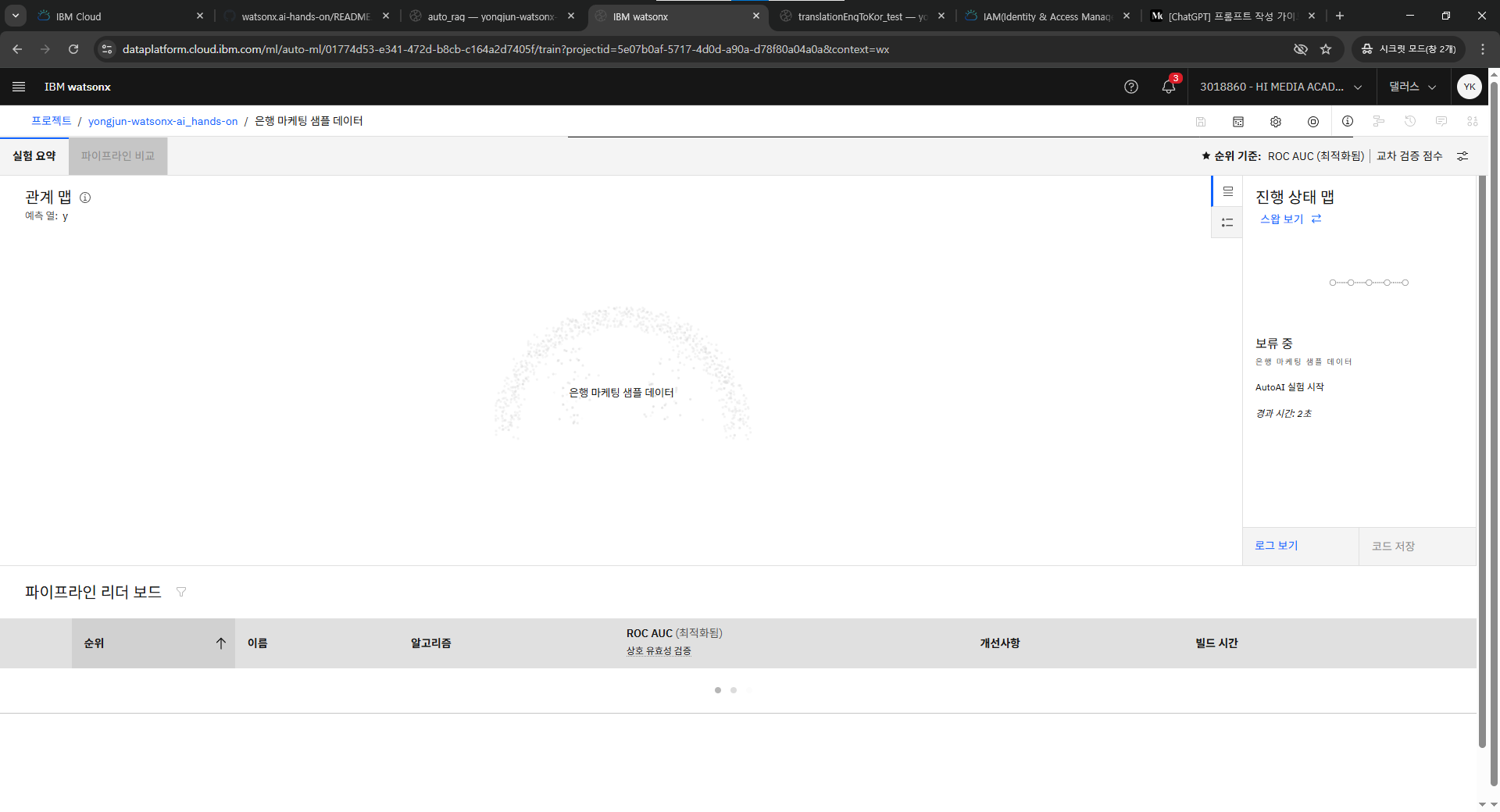Click the browser bookmark star icon
Viewport: 1500px width, 812px height.
1326,49
